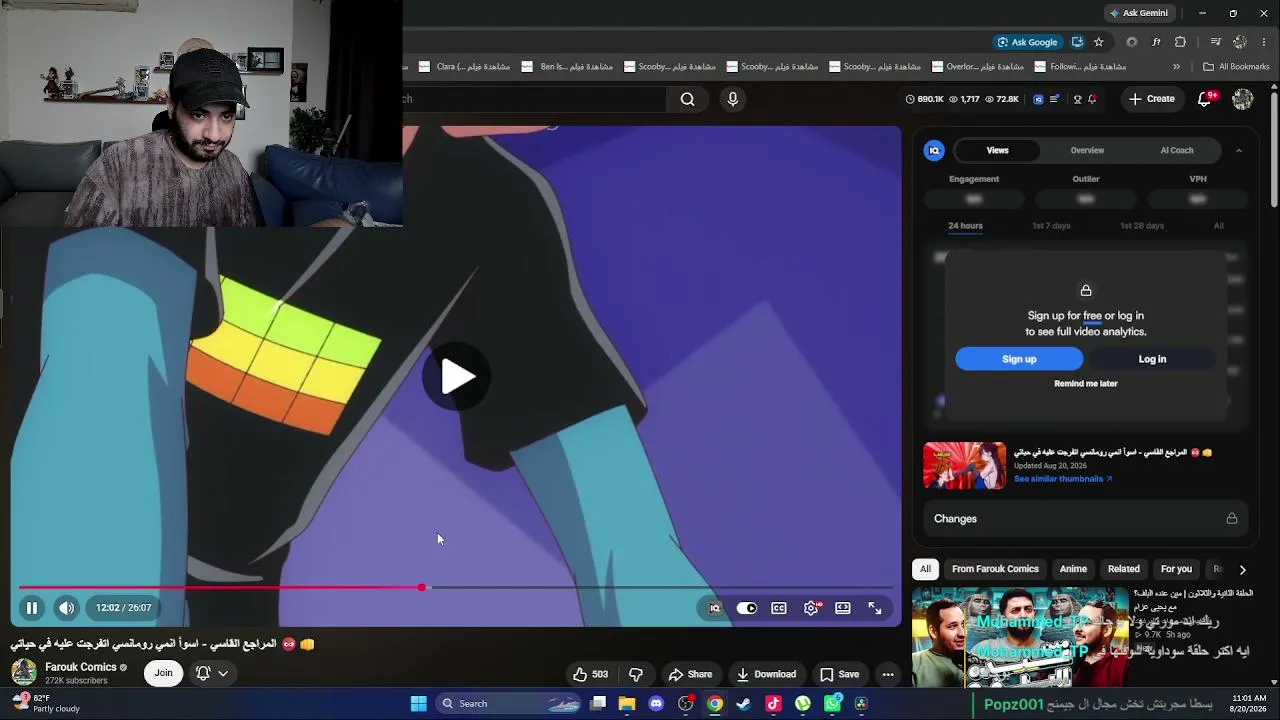Screen dimensions: 1280x720
Task: Show more filter chips with right arrow
Action: 1242,569
